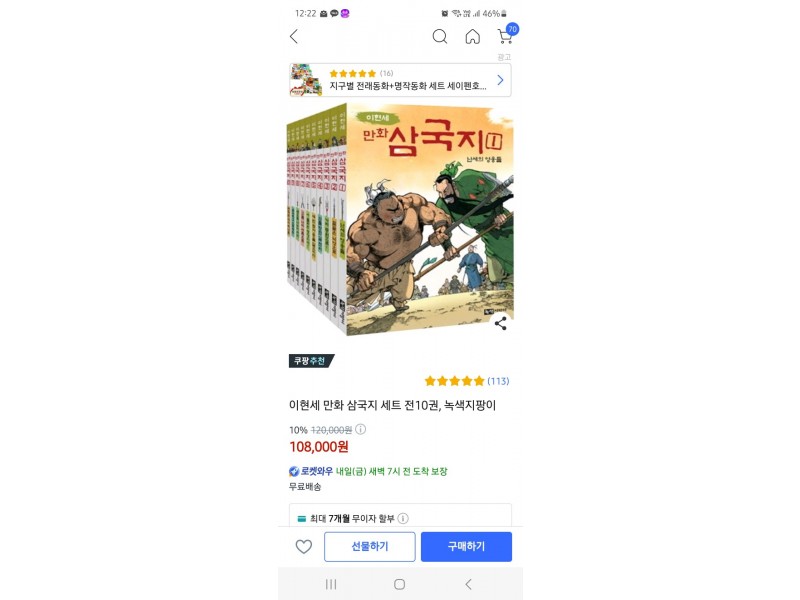Tap the Android back navigation button
Image resolution: width=800 pixels, height=600 pixels.
click(x=468, y=584)
